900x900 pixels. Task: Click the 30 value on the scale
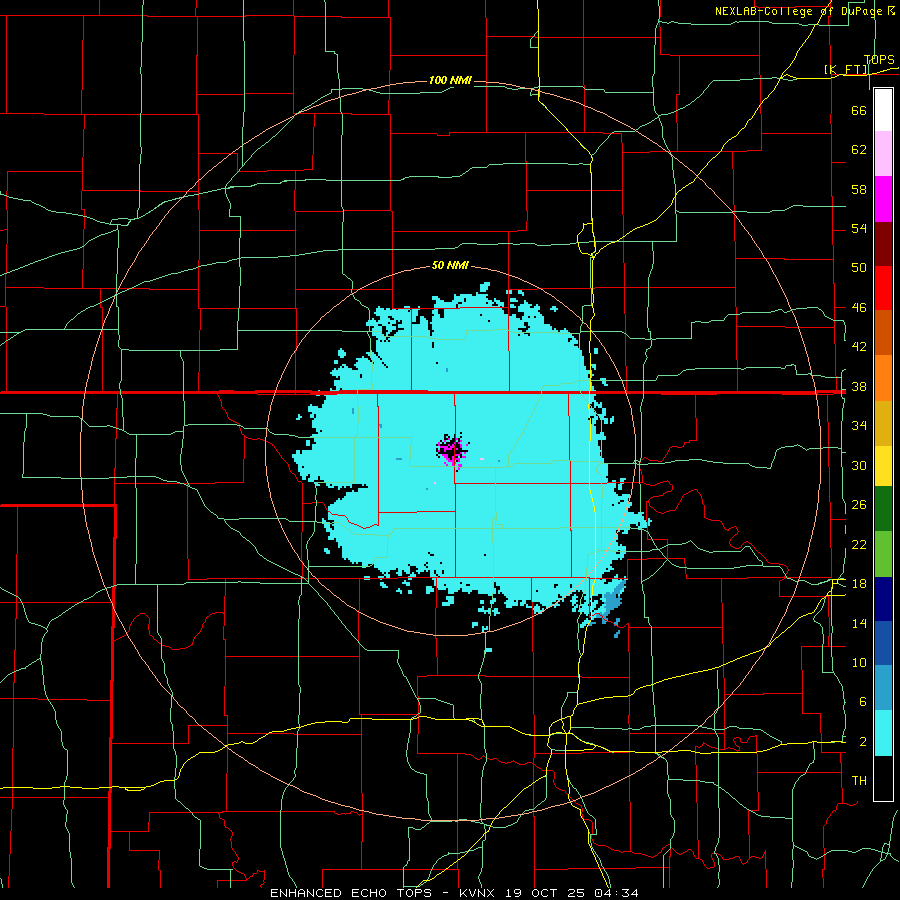pyautogui.click(x=859, y=465)
